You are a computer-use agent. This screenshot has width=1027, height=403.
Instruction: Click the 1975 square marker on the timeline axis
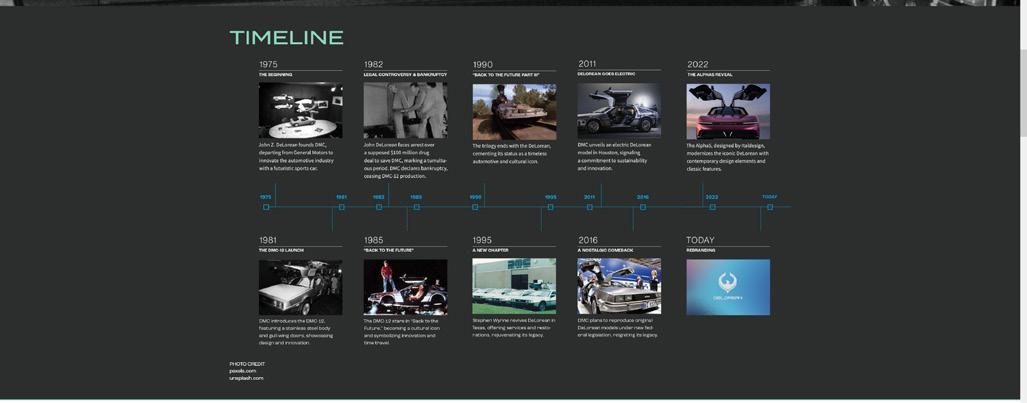pyautogui.click(x=266, y=207)
